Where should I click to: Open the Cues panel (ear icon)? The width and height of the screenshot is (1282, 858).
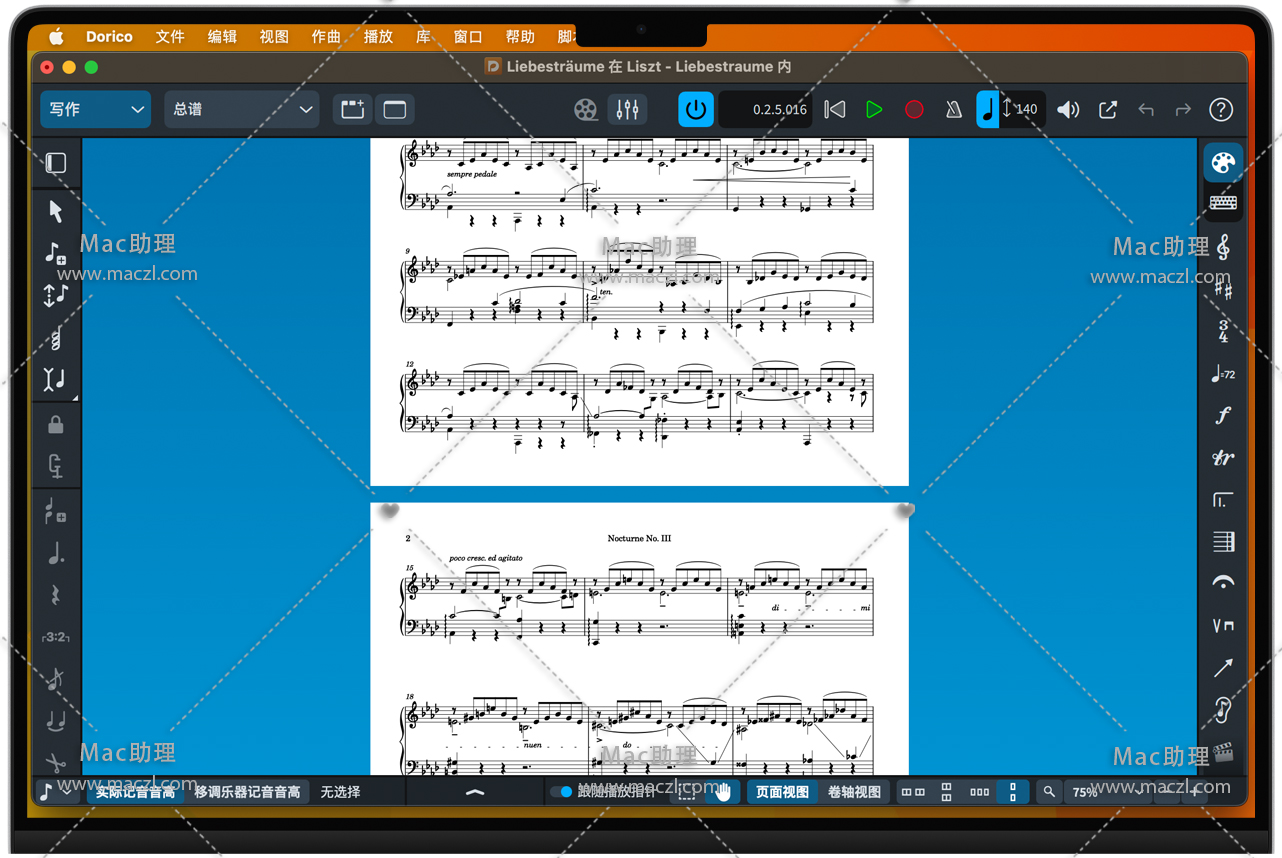(x=1223, y=710)
